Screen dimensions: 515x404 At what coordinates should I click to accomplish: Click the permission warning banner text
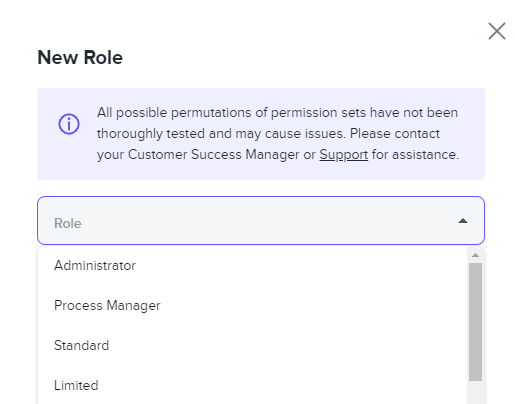[278, 134]
